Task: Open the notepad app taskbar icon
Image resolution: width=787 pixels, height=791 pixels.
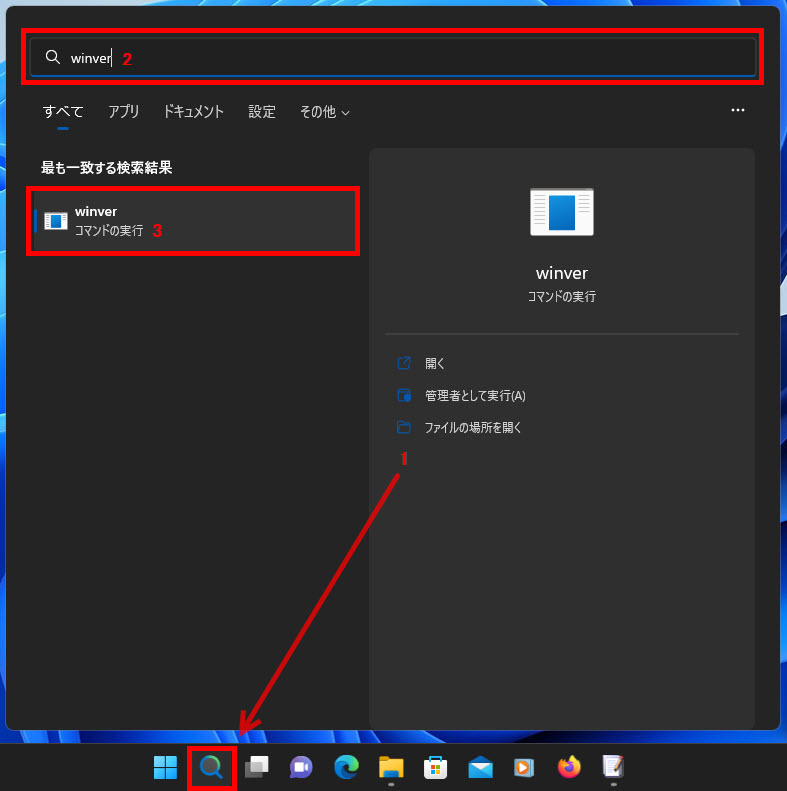Action: 613,767
